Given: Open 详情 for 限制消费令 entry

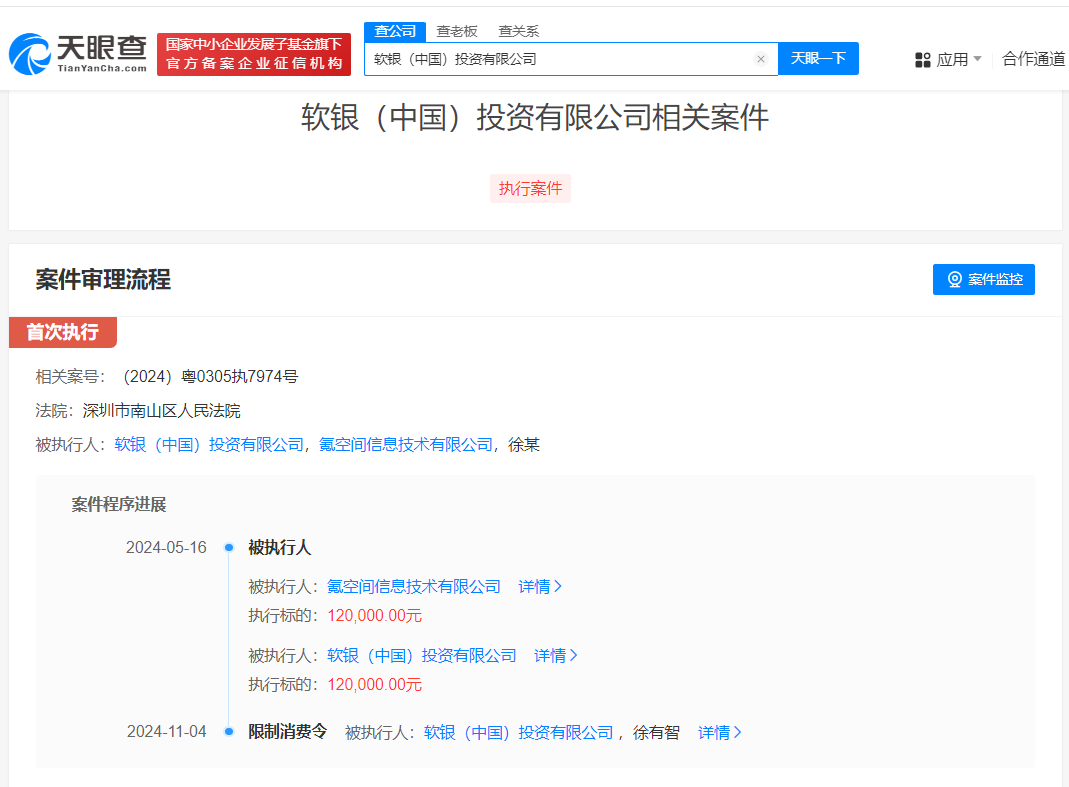Looking at the screenshot, I should pyautogui.click(x=720, y=733).
